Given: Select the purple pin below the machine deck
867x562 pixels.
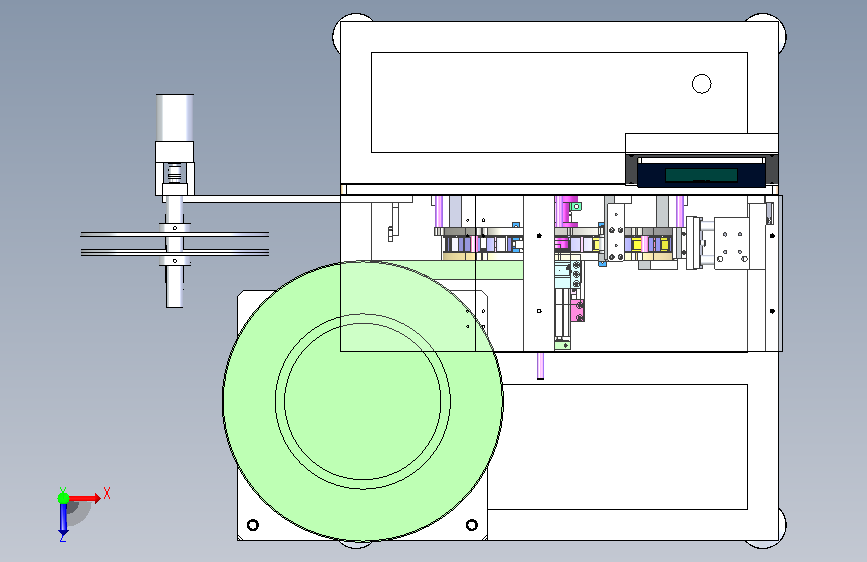Looking at the screenshot, I should pos(540,366).
